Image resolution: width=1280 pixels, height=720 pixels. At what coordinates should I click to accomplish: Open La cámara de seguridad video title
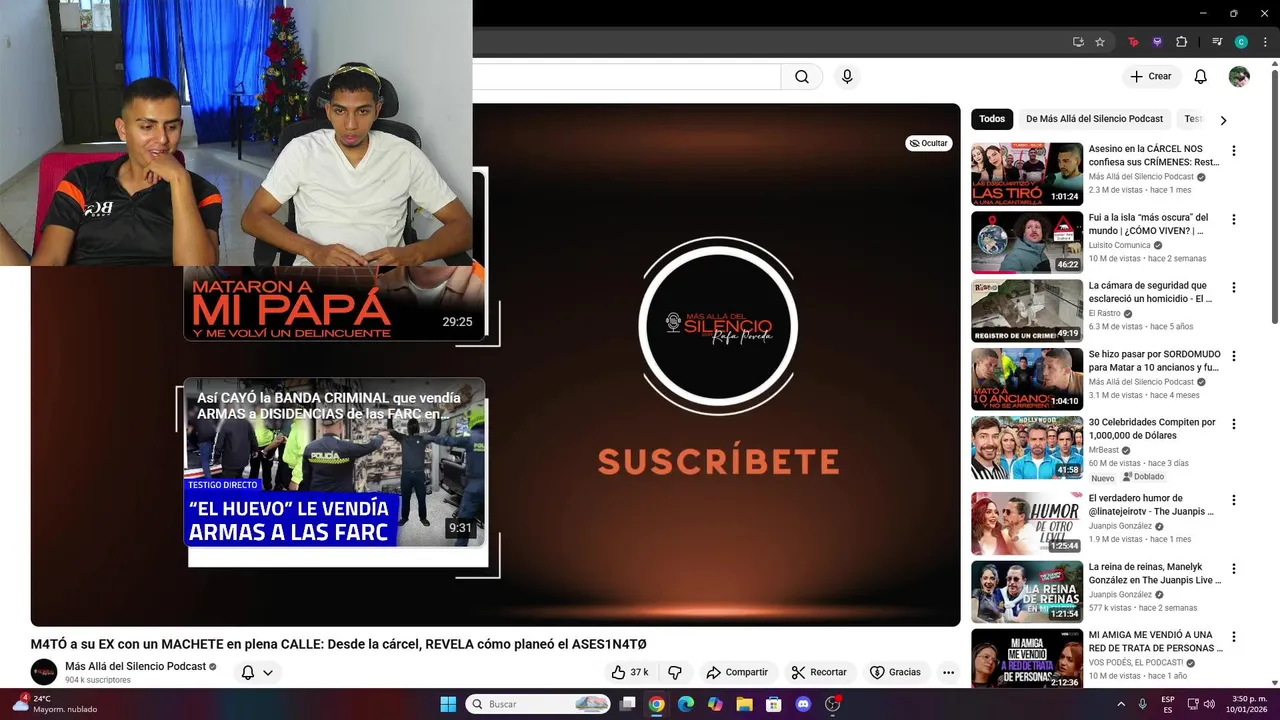tap(1151, 292)
